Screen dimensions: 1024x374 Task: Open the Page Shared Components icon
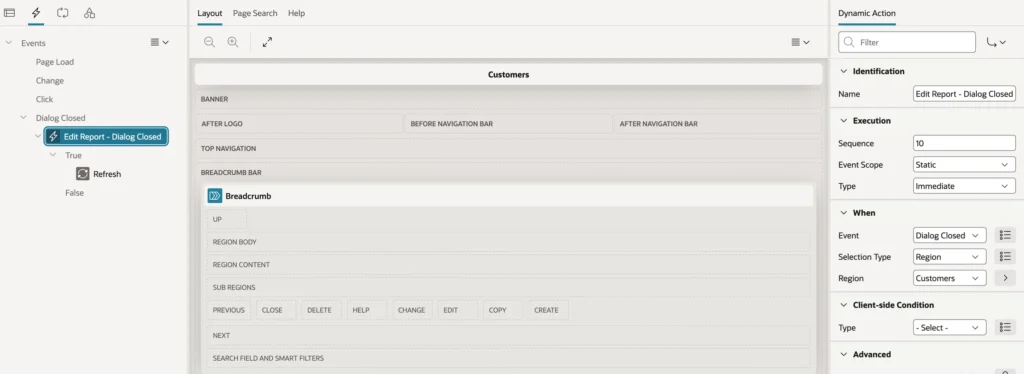click(89, 12)
